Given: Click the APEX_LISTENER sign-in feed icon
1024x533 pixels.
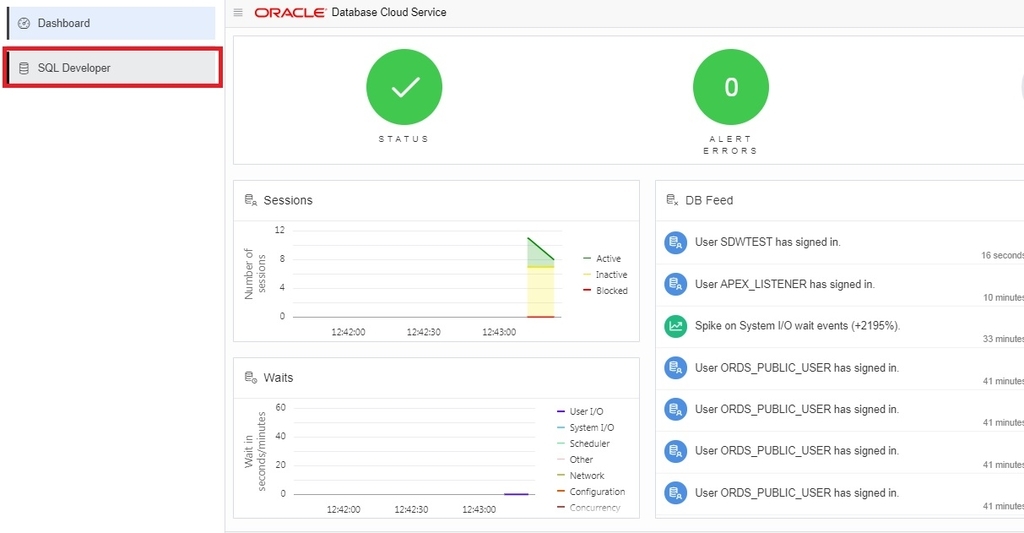Looking at the screenshot, I should [675, 284].
